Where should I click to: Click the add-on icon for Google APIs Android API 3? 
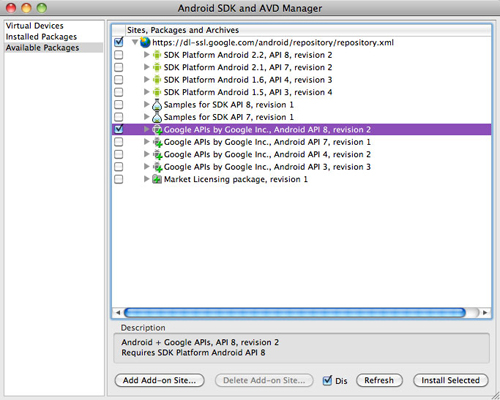coord(157,167)
